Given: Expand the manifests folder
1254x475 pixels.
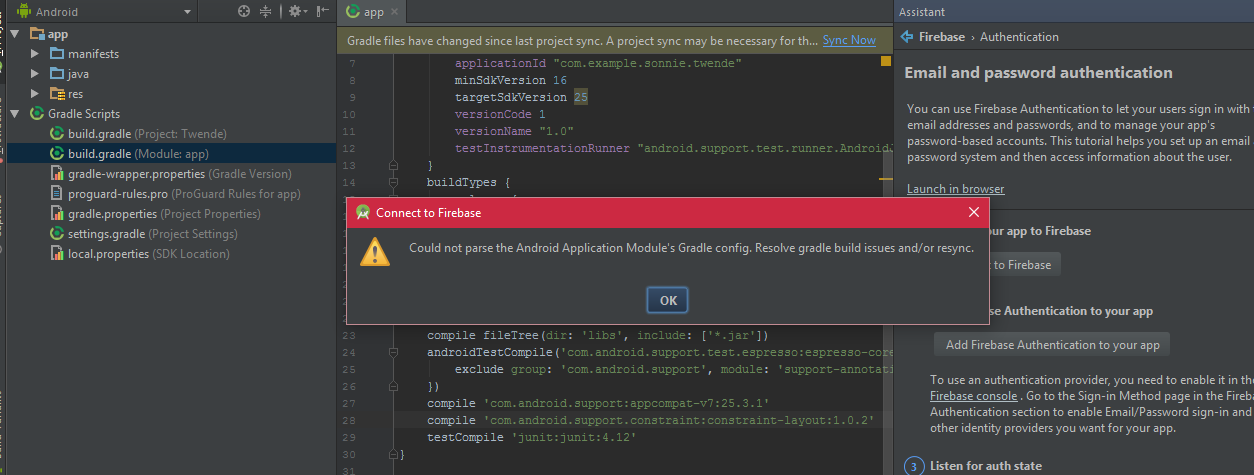Looking at the screenshot, I should (36, 54).
